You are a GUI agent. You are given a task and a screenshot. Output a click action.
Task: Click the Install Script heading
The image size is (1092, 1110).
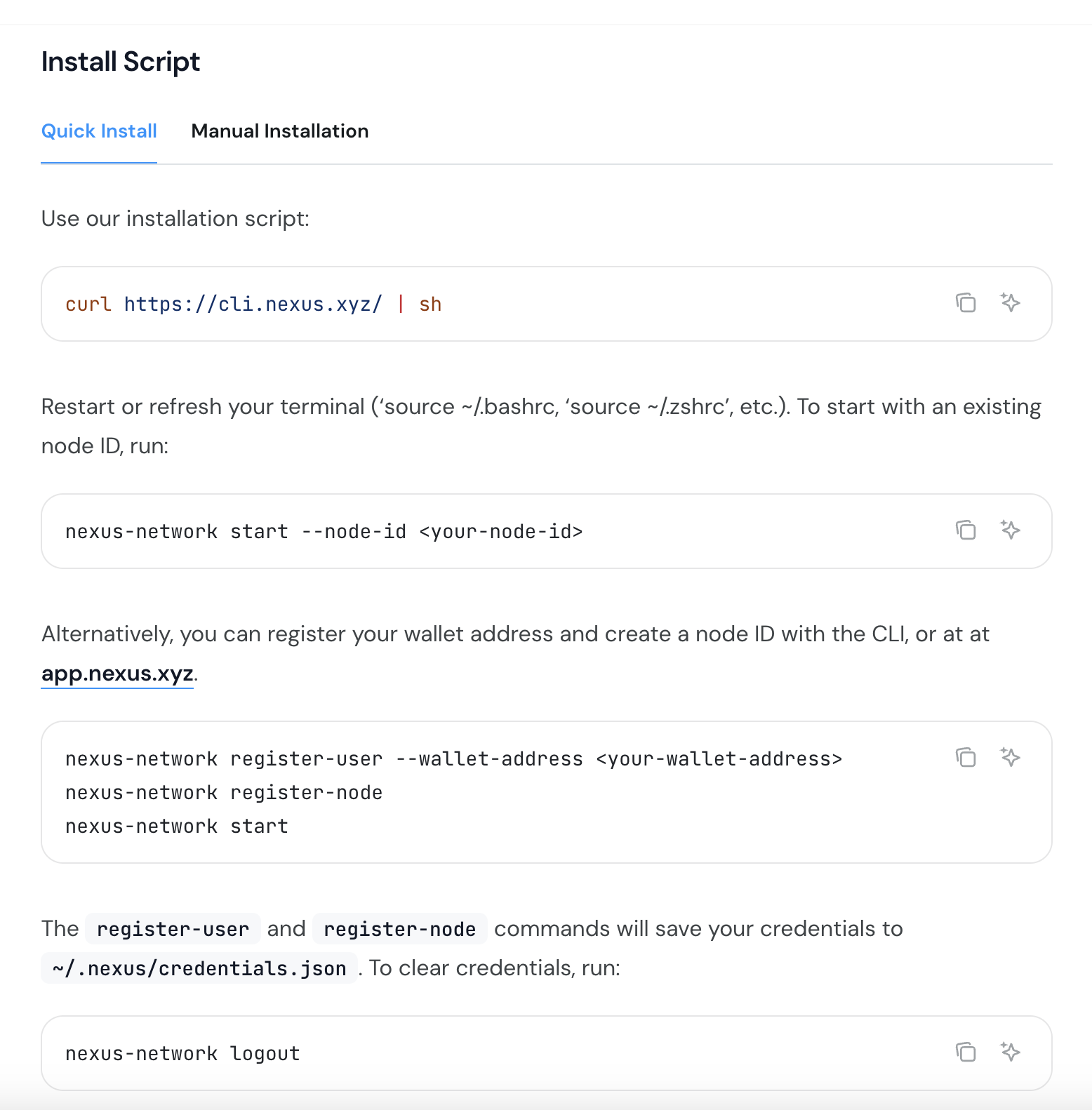(x=121, y=62)
